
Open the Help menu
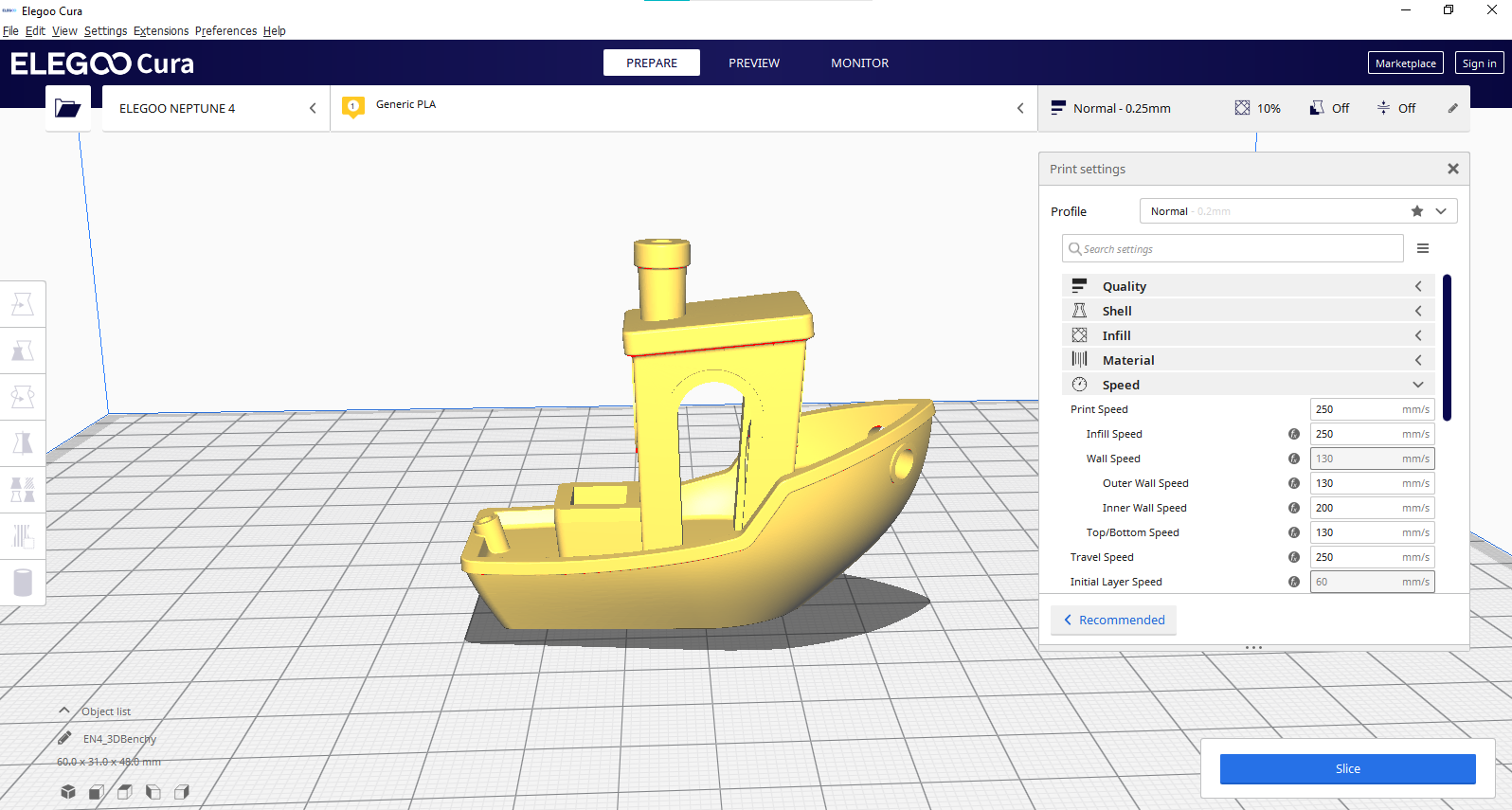point(275,31)
